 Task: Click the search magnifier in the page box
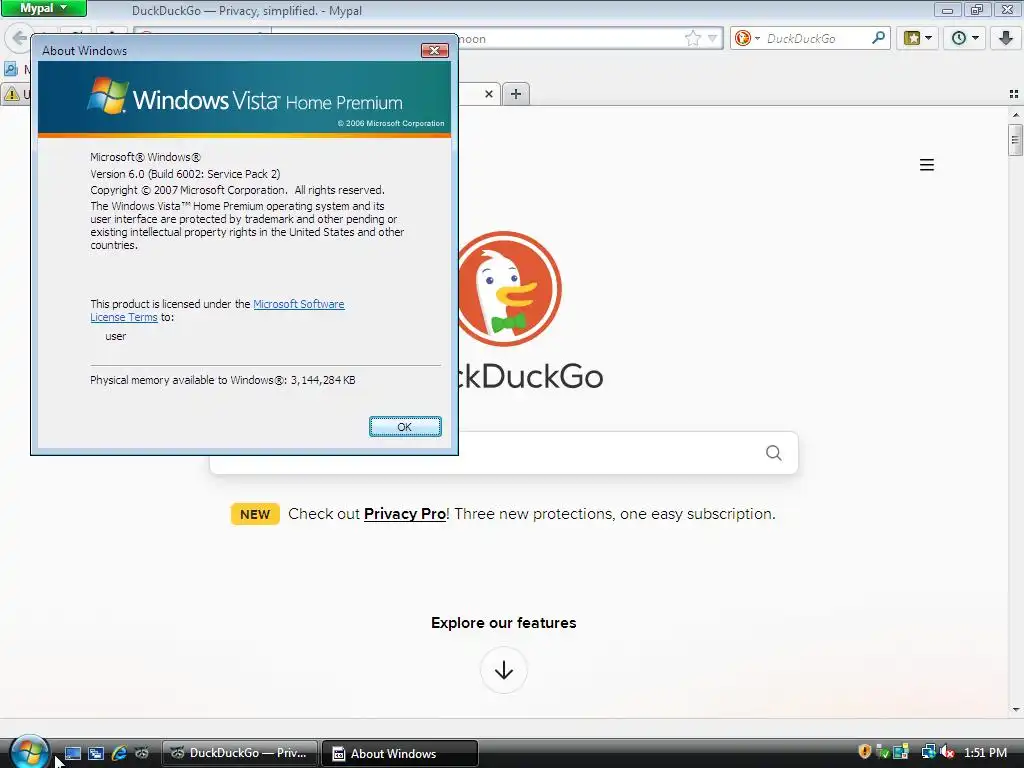click(x=774, y=453)
